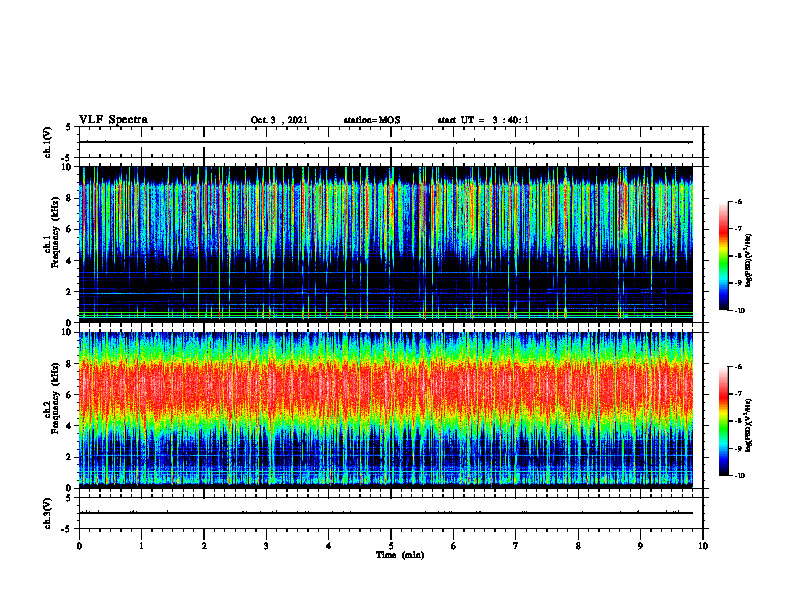Click the ch.1(V) axis "5" tick label

69,127
